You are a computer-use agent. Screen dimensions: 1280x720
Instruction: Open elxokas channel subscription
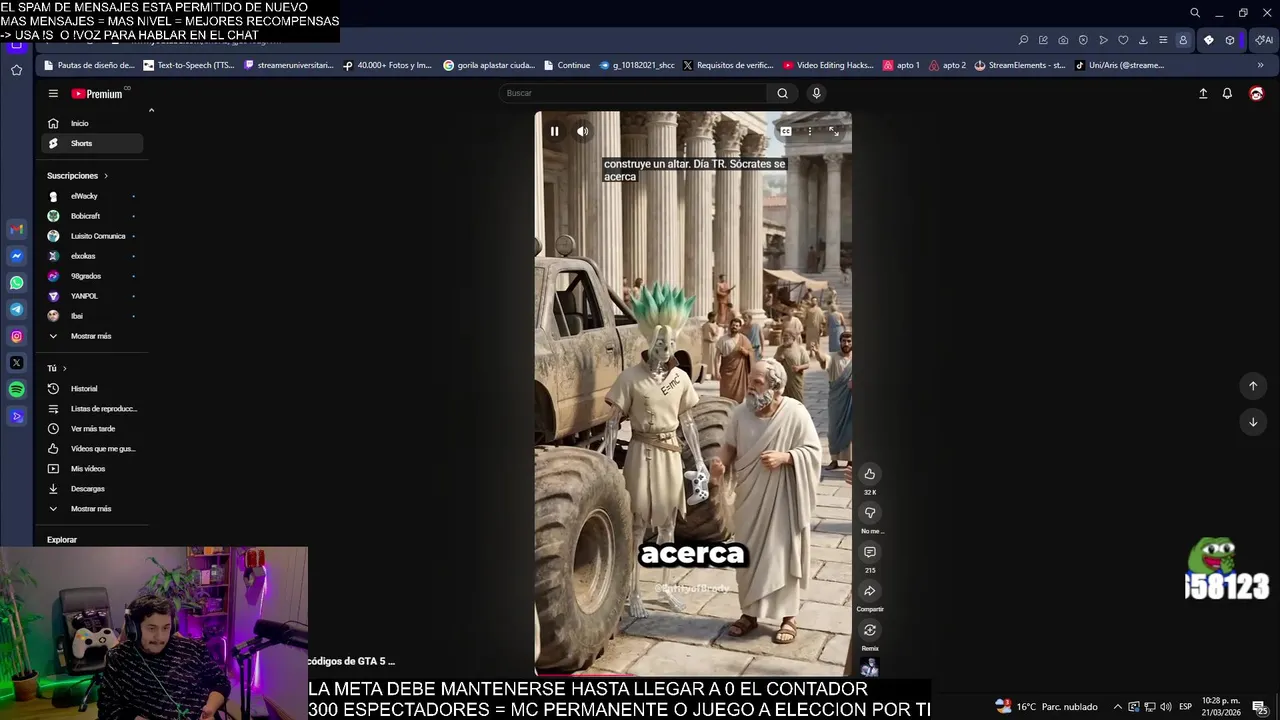pyautogui.click(x=92, y=256)
